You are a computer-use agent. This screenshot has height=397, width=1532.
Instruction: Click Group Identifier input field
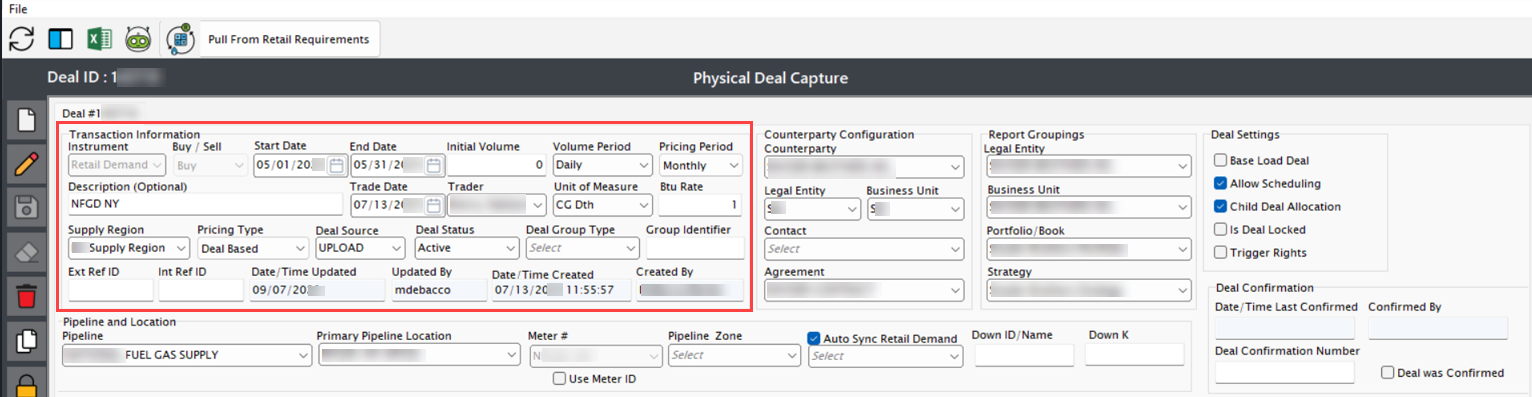695,247
